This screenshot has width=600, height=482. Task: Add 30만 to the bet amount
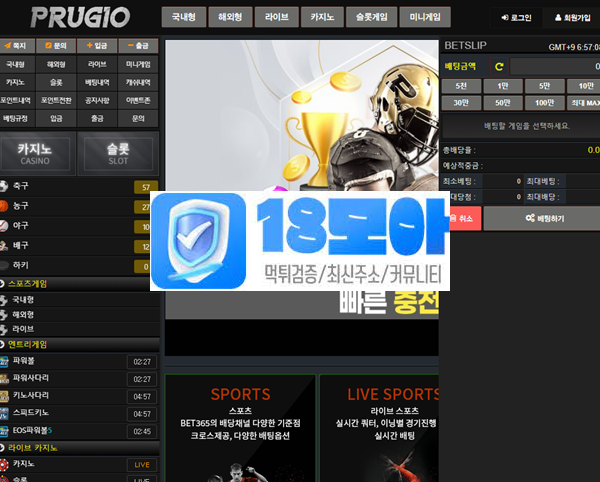click(x=461, y=103)
